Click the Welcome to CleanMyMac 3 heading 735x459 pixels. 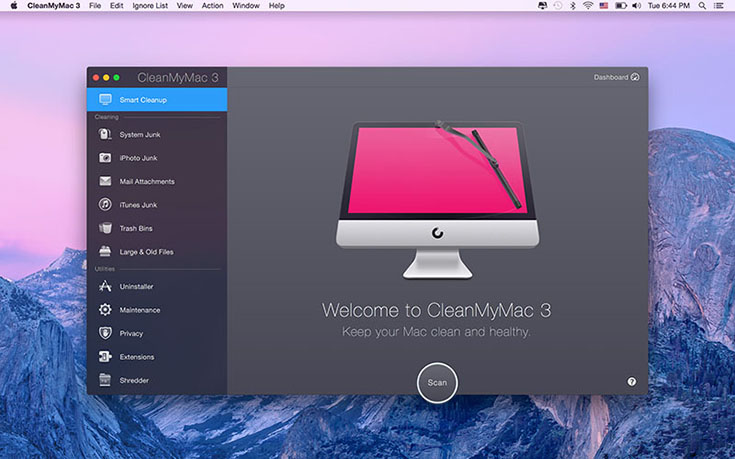point(436,310)
